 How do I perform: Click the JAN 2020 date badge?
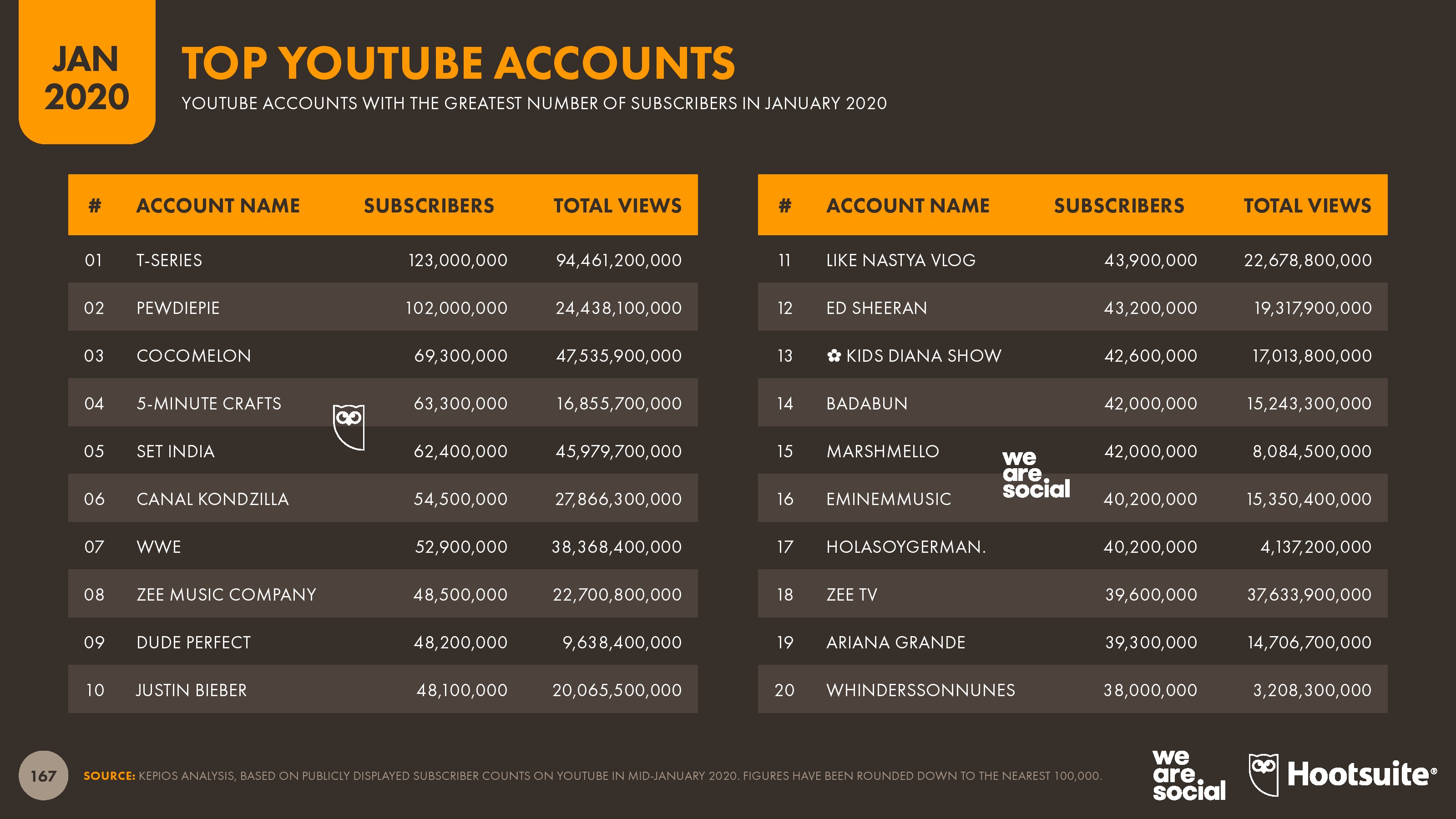click(x=86, y=77)
